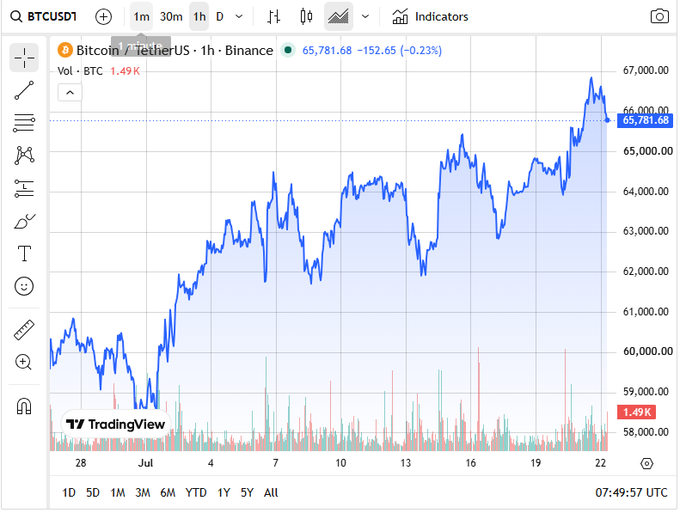The width and height of the screenshot is (680, 513).
Task: Click the Bitcoin coin logo
Action: [65, 50]
